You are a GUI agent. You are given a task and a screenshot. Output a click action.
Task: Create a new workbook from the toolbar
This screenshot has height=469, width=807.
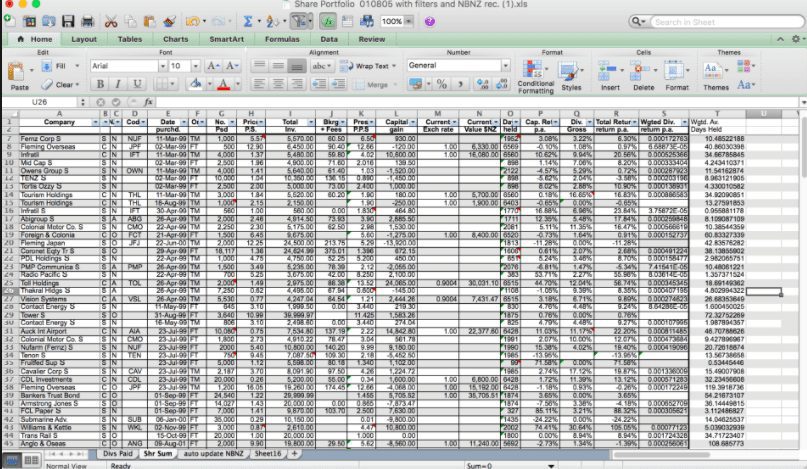pos(9,21)
